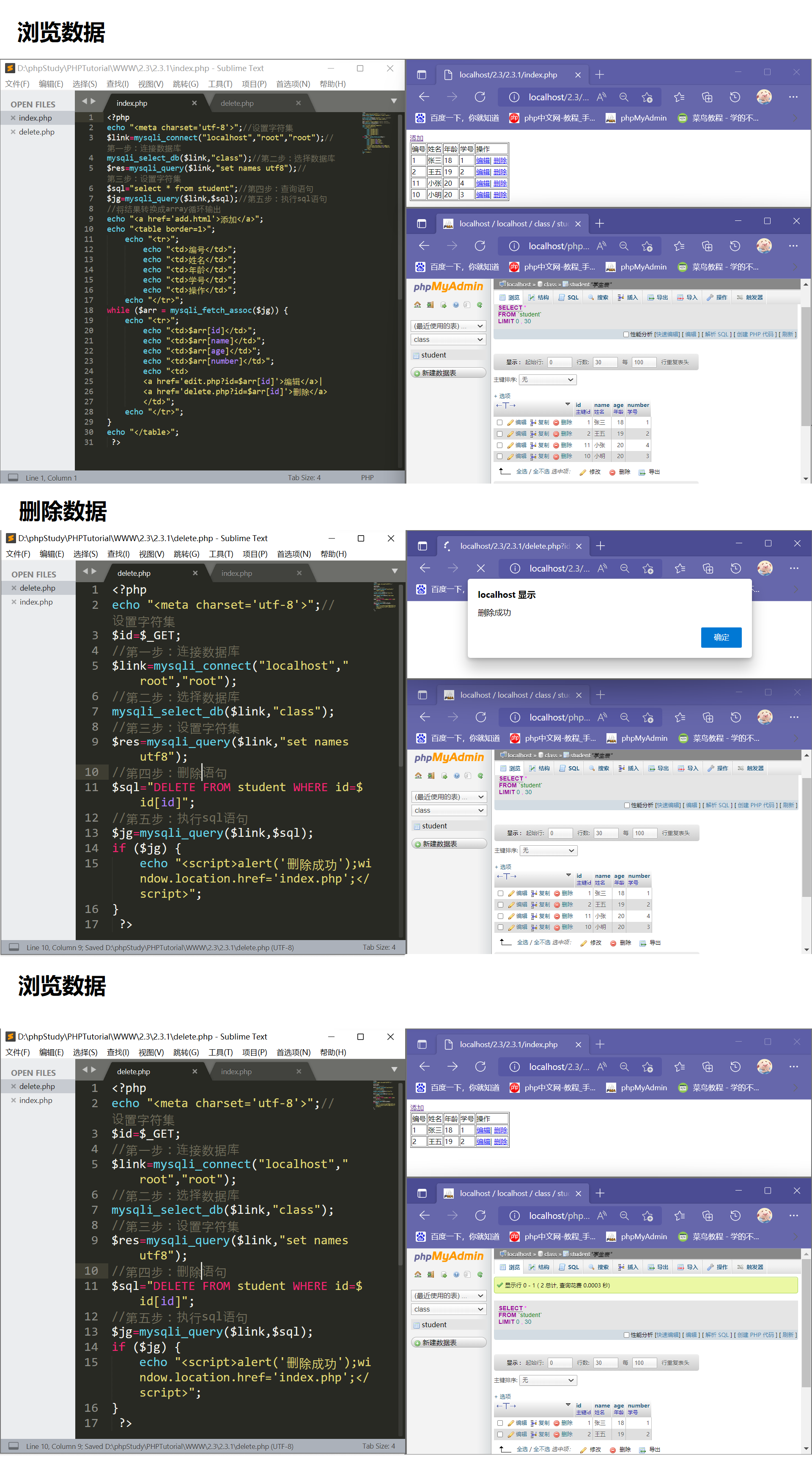The width and height of the screenshot is (812, 1463).
Task: Open 首选项(N) menu in index.php Sublime window
Action: [x=292, y=84]
